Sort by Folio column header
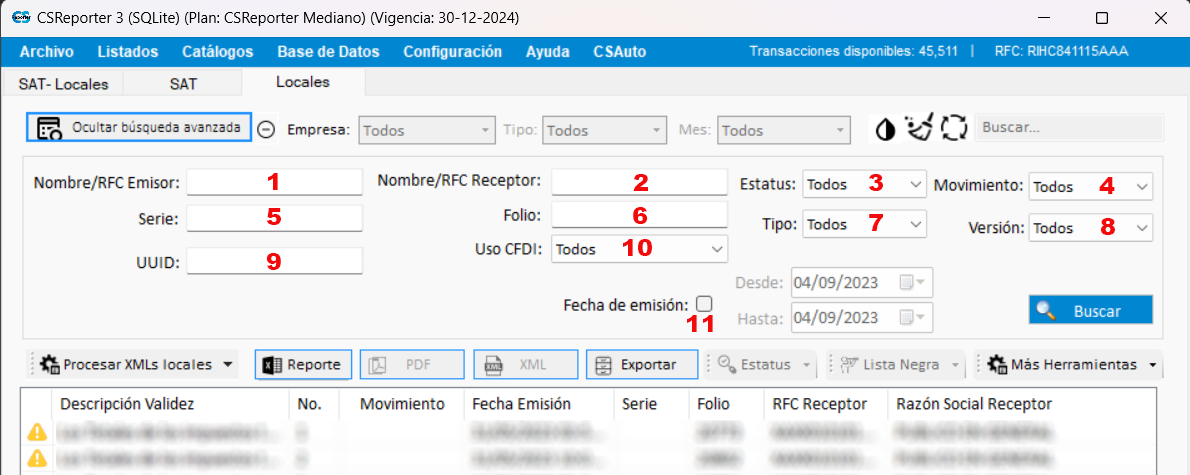The width and height of the screenshot is (1190, 475). point(727,404)
